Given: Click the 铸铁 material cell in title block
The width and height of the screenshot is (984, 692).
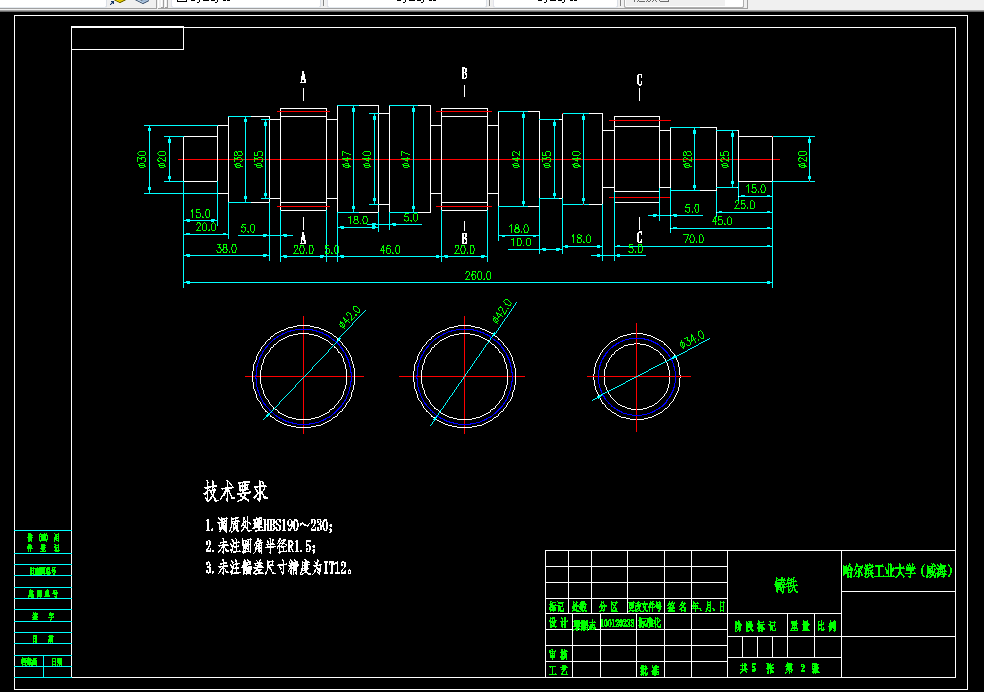Looking at the screenshot, I should tap(785, 585).
